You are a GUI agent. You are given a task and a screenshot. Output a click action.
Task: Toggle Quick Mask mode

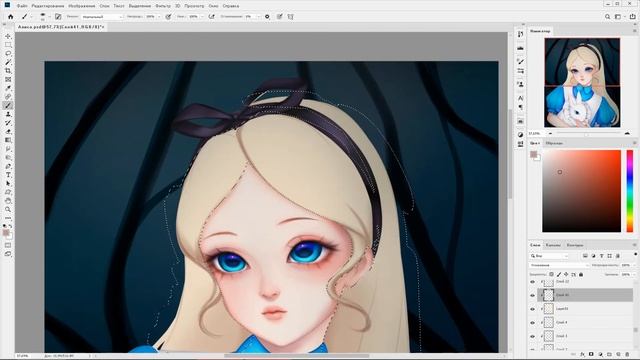click(x=8, y=245)
